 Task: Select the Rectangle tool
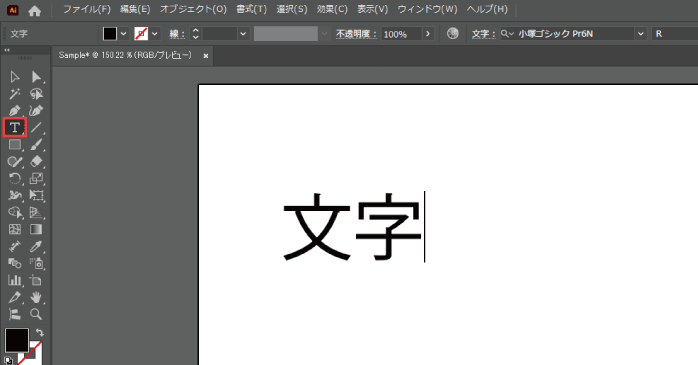15,145
